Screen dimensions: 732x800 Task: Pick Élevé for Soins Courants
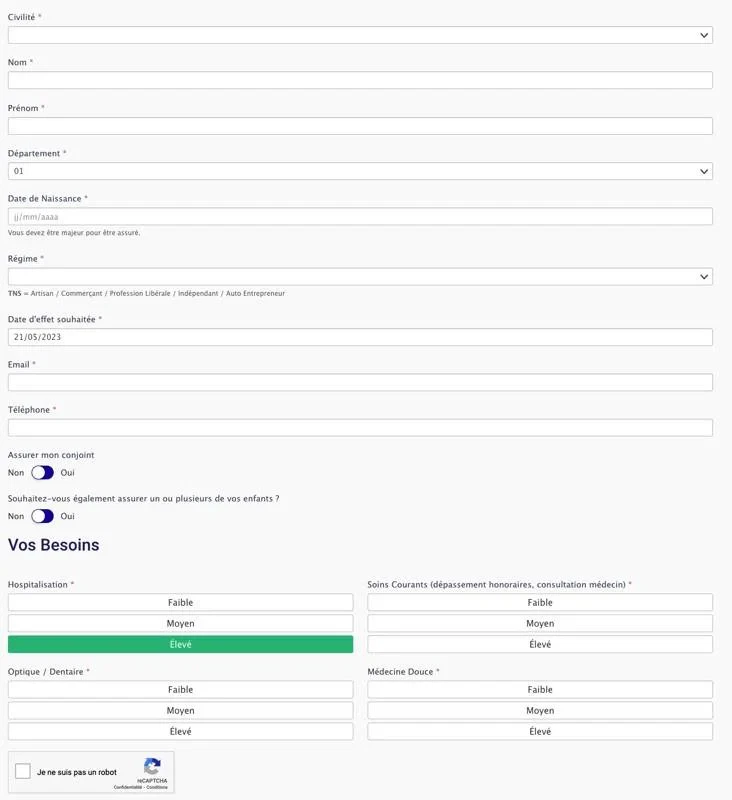(x=540, y=645)
